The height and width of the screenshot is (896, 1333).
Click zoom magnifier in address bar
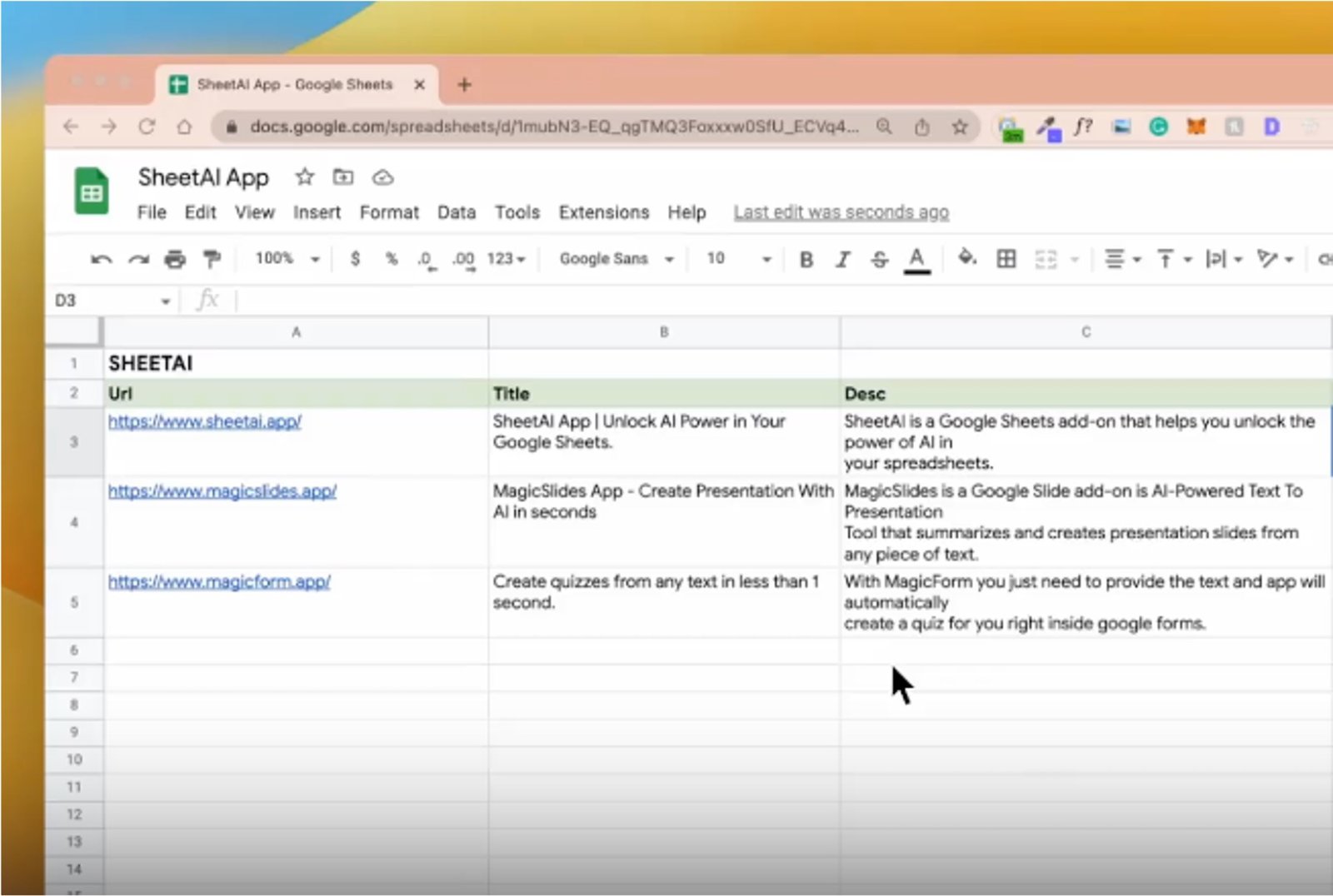point(884,127)
